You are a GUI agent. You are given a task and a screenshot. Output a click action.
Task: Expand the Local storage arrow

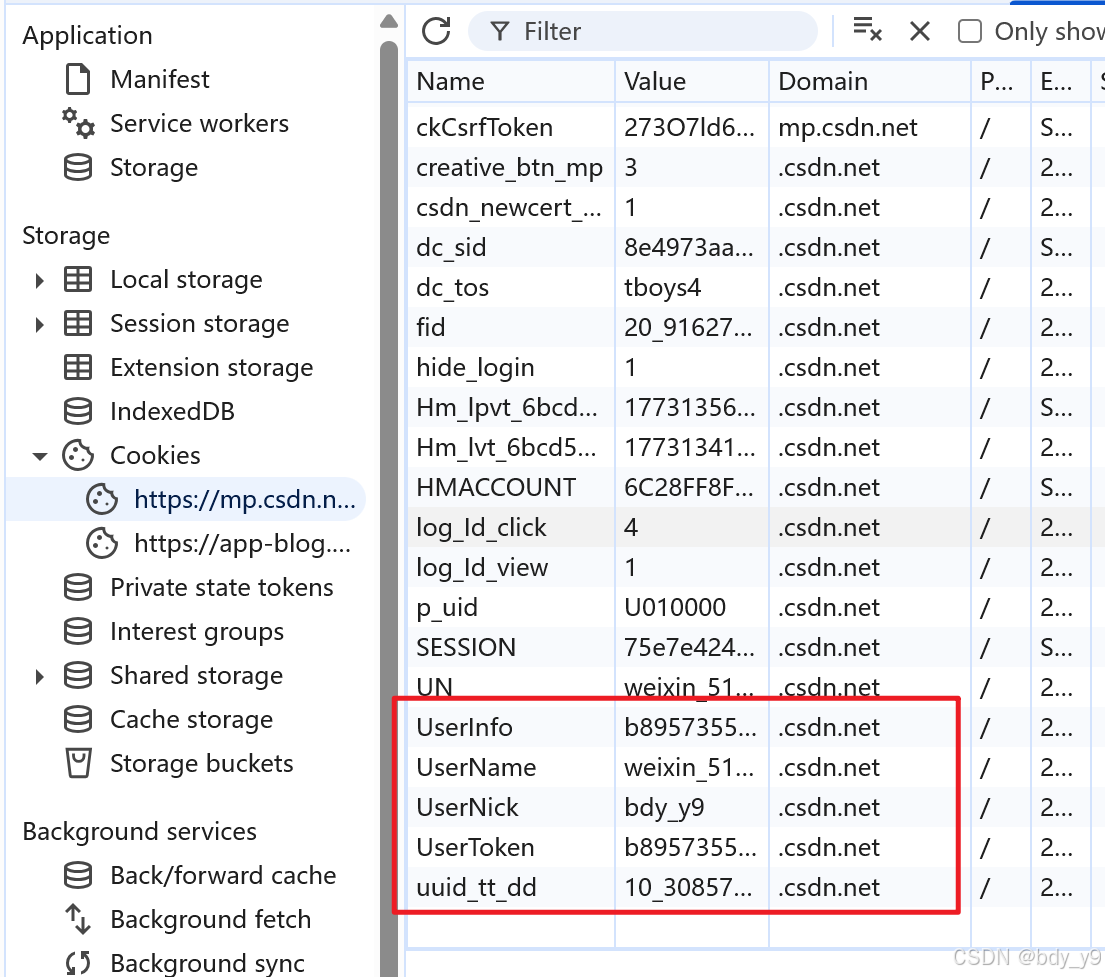point(40,281)
